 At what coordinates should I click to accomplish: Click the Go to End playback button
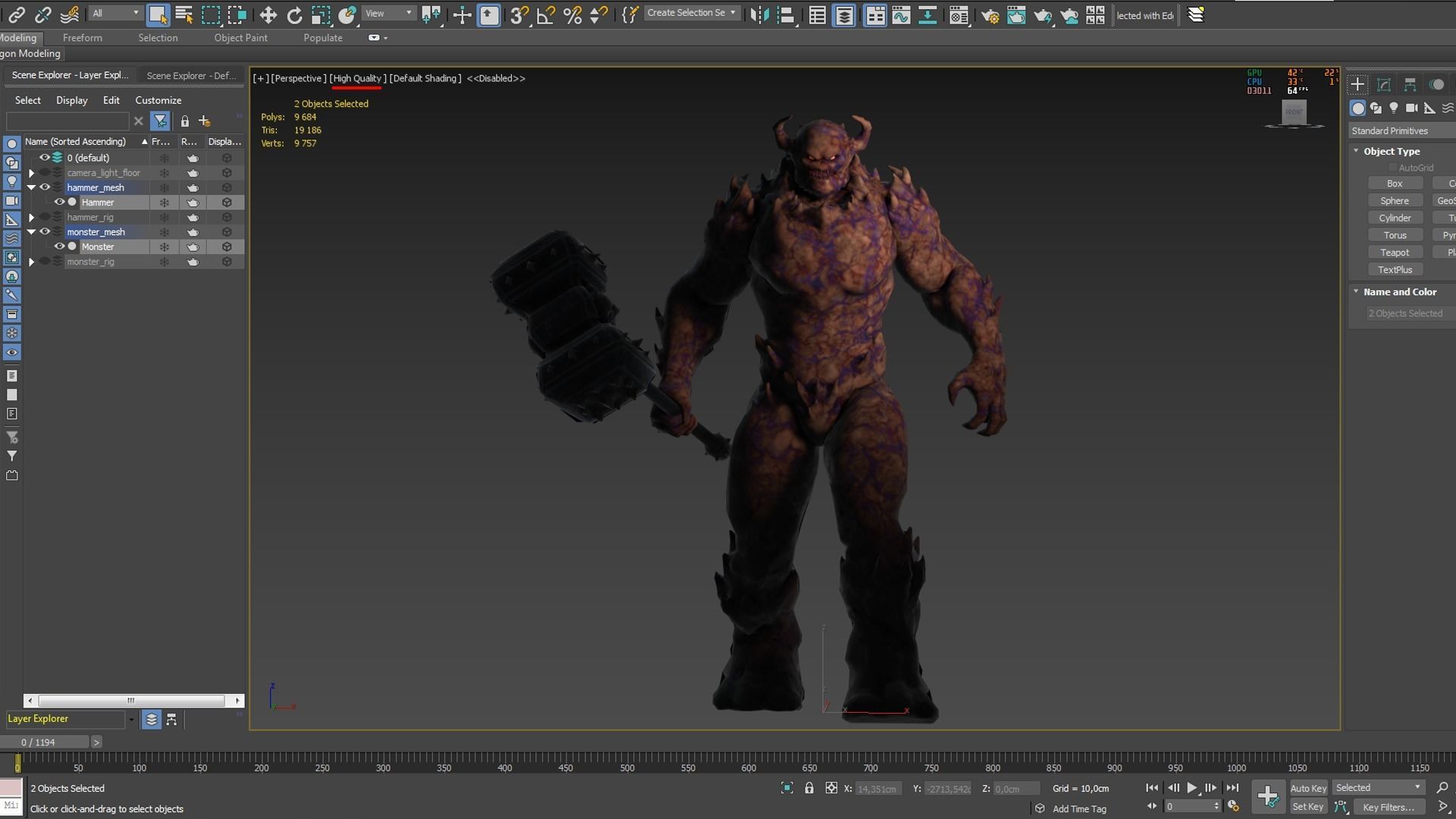(x=1232, y=788)
